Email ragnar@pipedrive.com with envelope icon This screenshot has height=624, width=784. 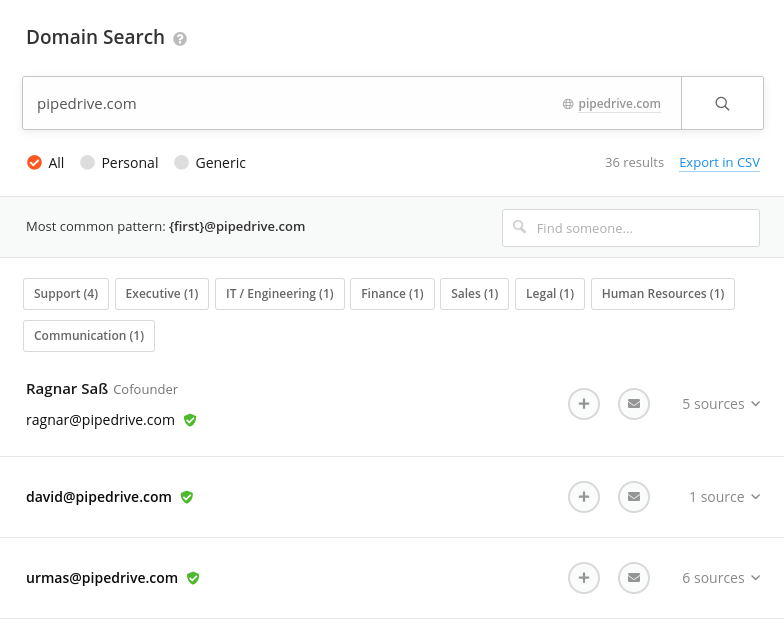tap(634, 404)
